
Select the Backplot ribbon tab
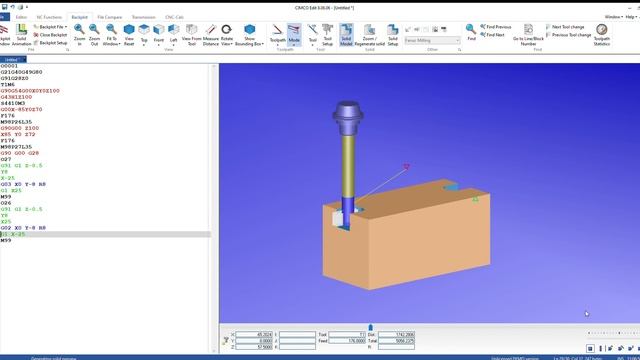point(80,17)
